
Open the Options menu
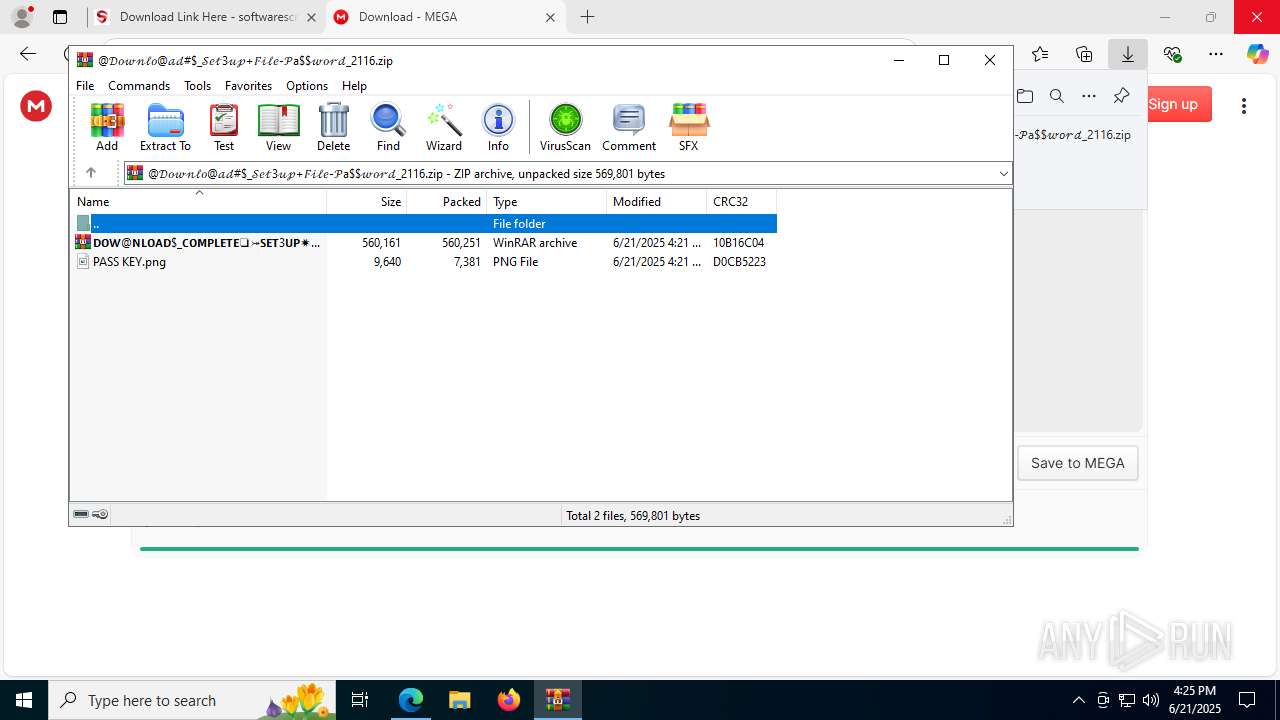coord(307,86)
